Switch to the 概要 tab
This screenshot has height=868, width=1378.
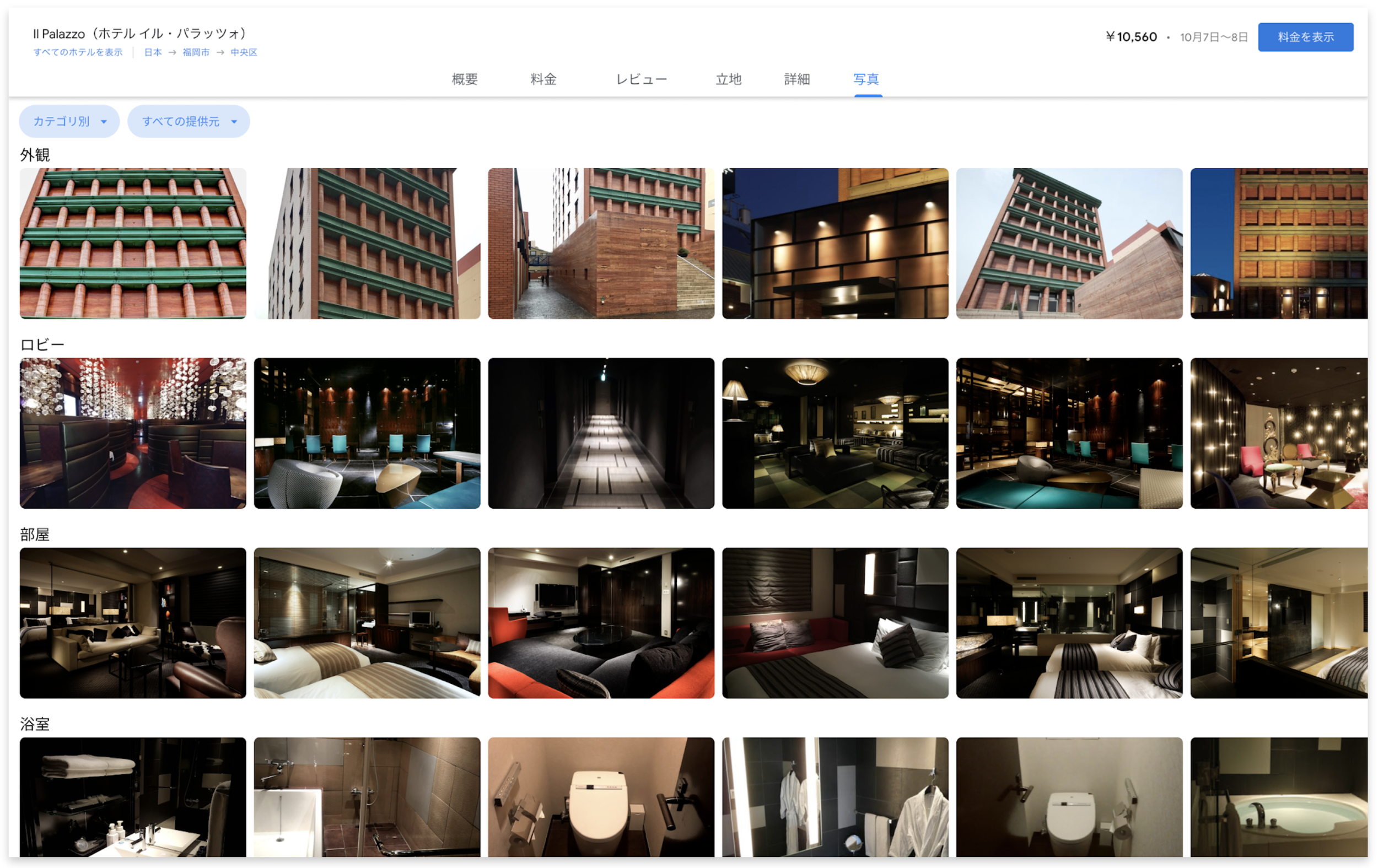click(464, 79)
